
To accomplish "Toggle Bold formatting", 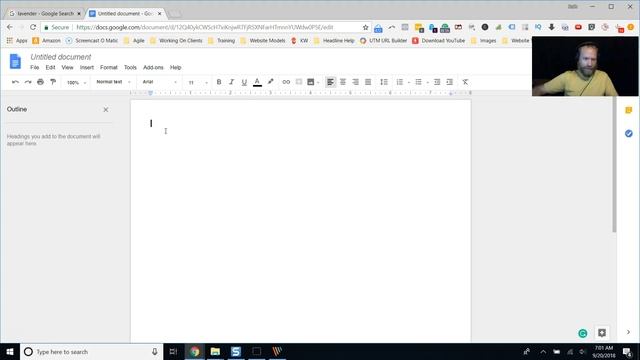I will click(x=219, y=82).
